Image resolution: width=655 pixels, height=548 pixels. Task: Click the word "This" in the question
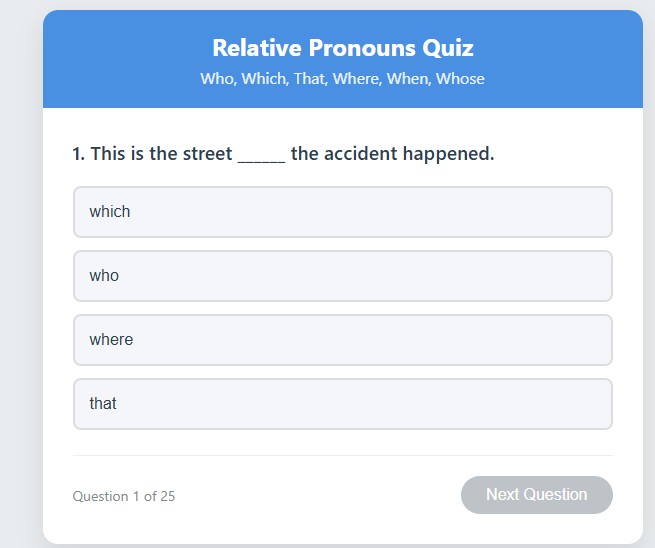[x=108, y=154]
